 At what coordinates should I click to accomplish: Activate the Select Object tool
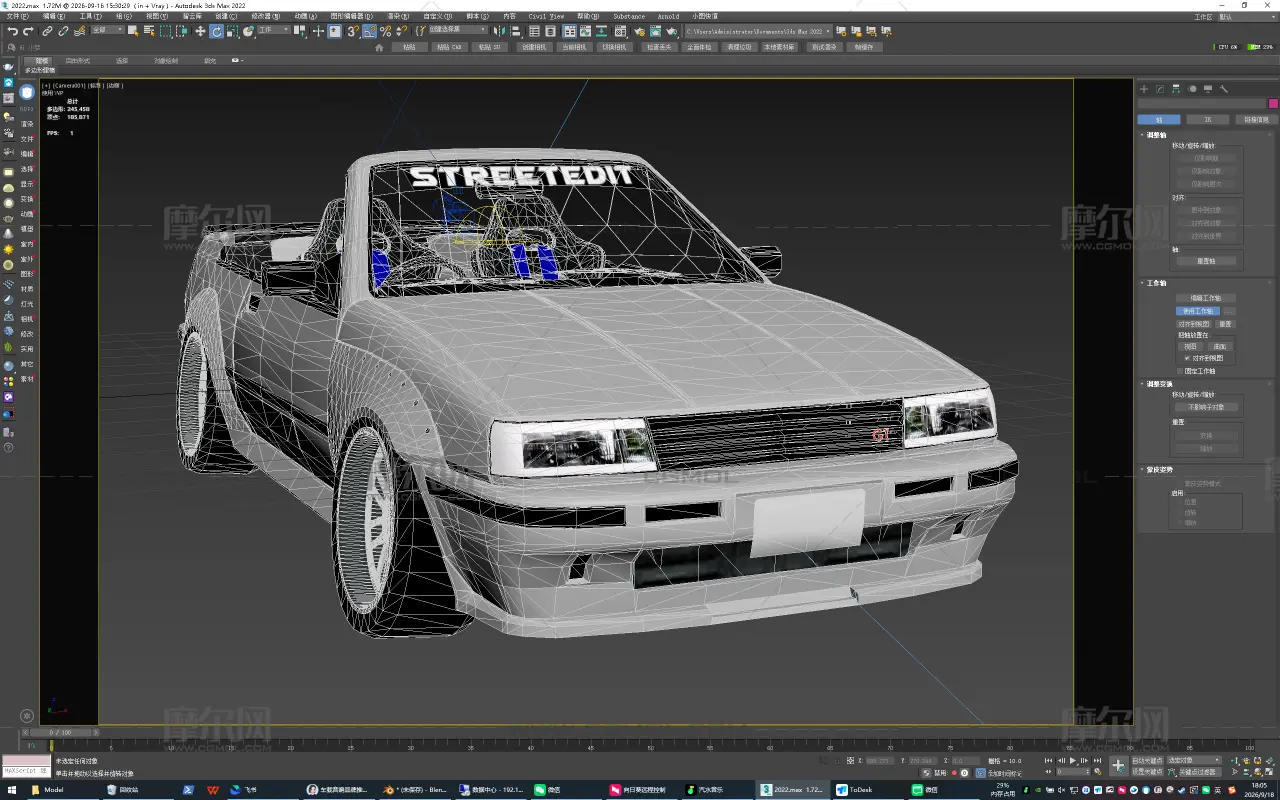coord(133,31)
